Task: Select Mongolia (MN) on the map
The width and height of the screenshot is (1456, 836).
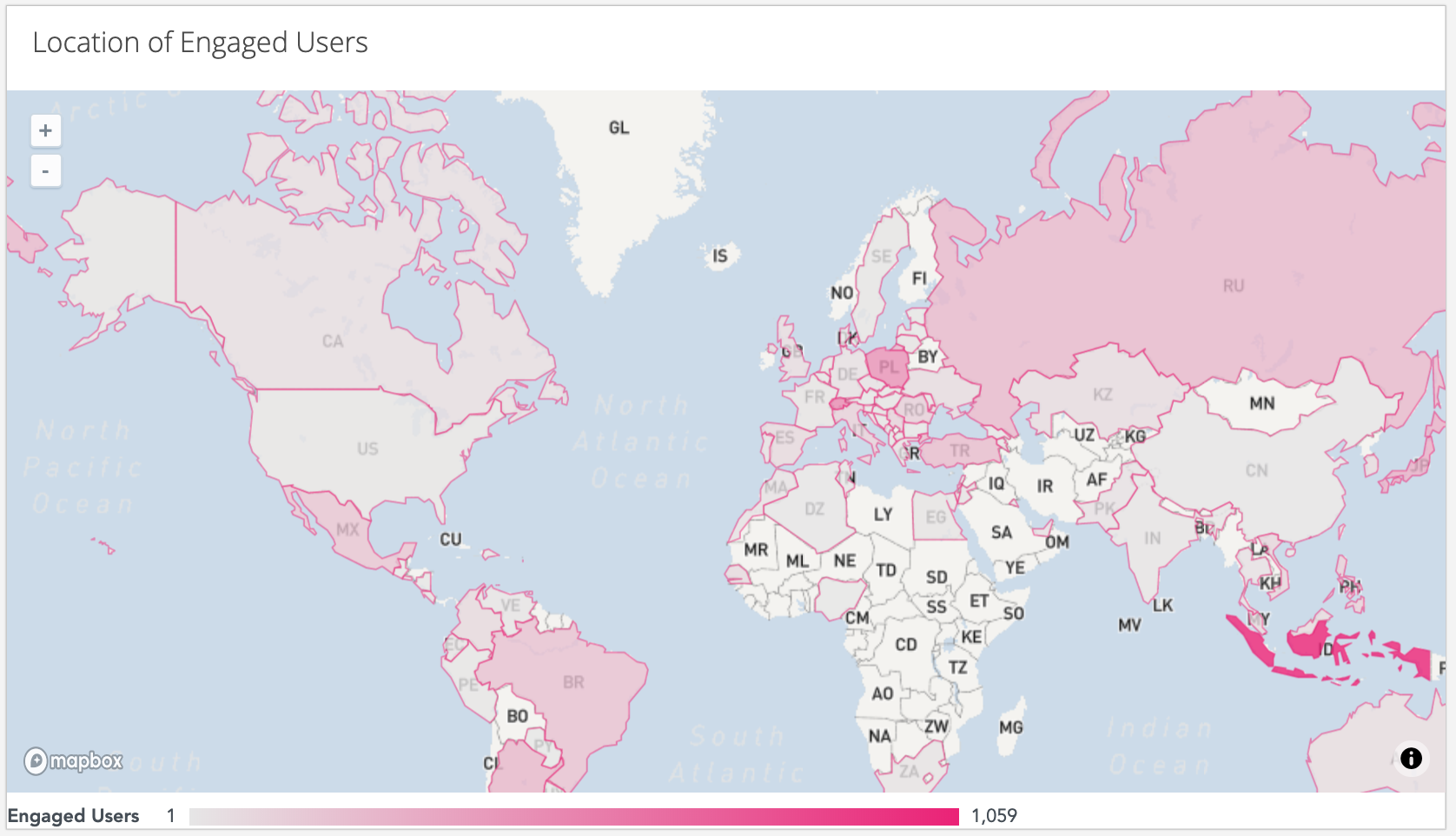Action: [x=1261, y=403]
